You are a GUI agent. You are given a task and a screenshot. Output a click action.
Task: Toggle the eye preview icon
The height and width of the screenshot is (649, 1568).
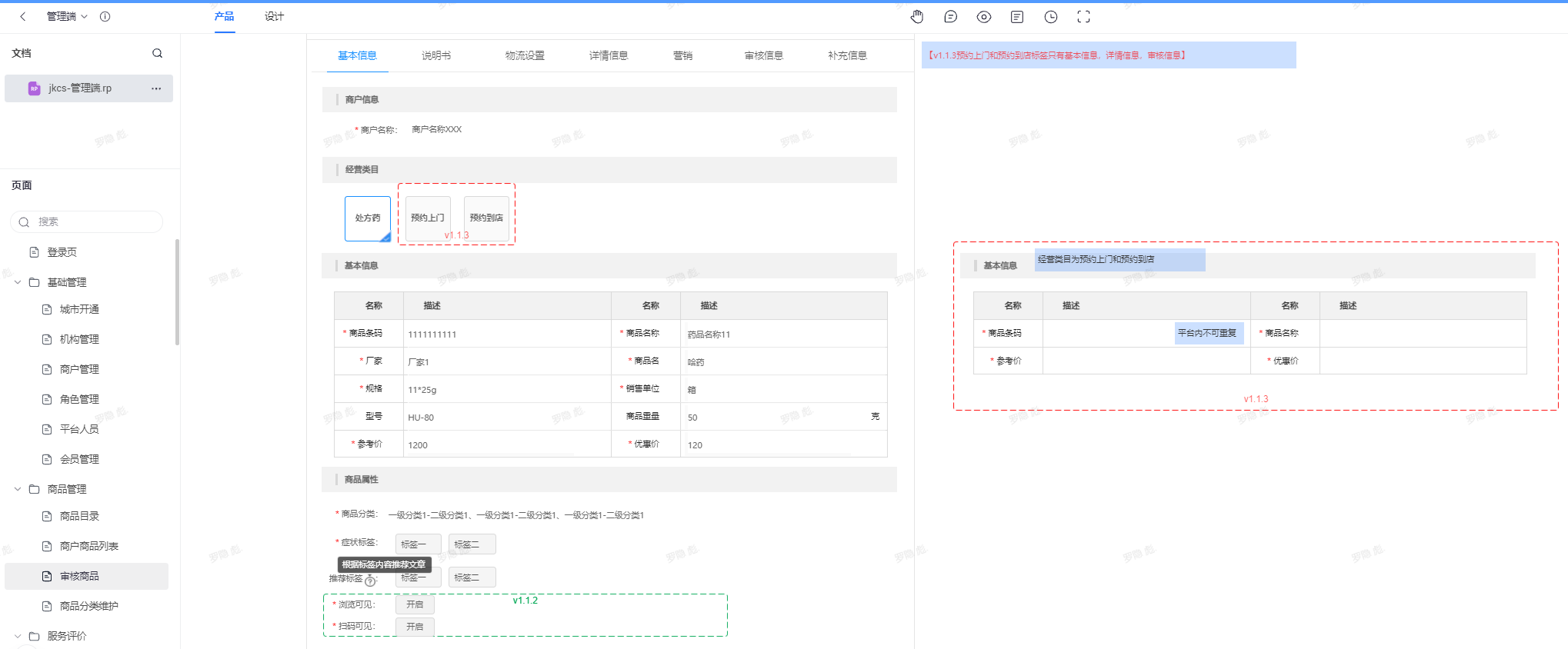tap(984, 16)
